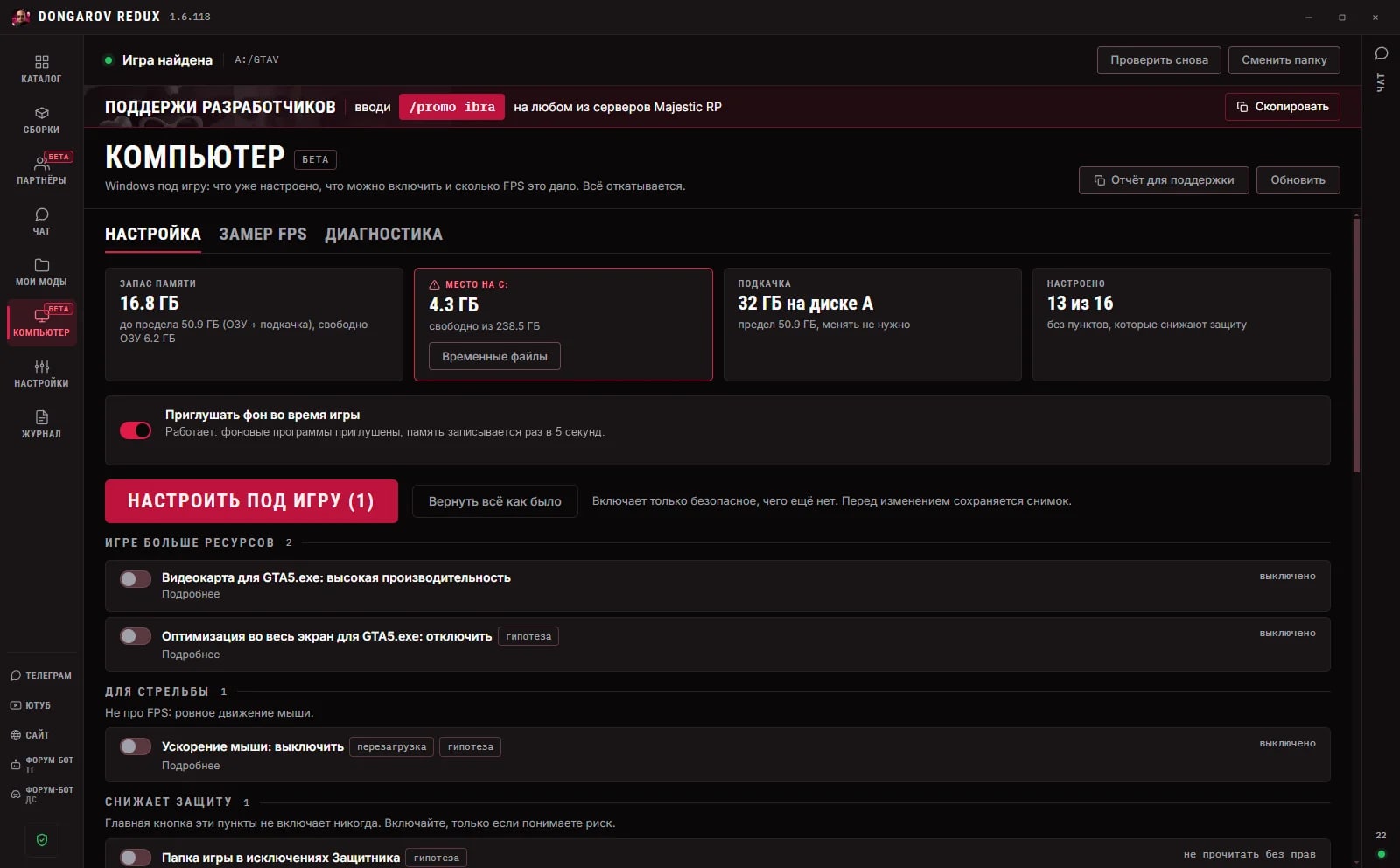Switch to the Диагностика tab
This screenshot has height=868, width=1400.
tap(383, 234)
